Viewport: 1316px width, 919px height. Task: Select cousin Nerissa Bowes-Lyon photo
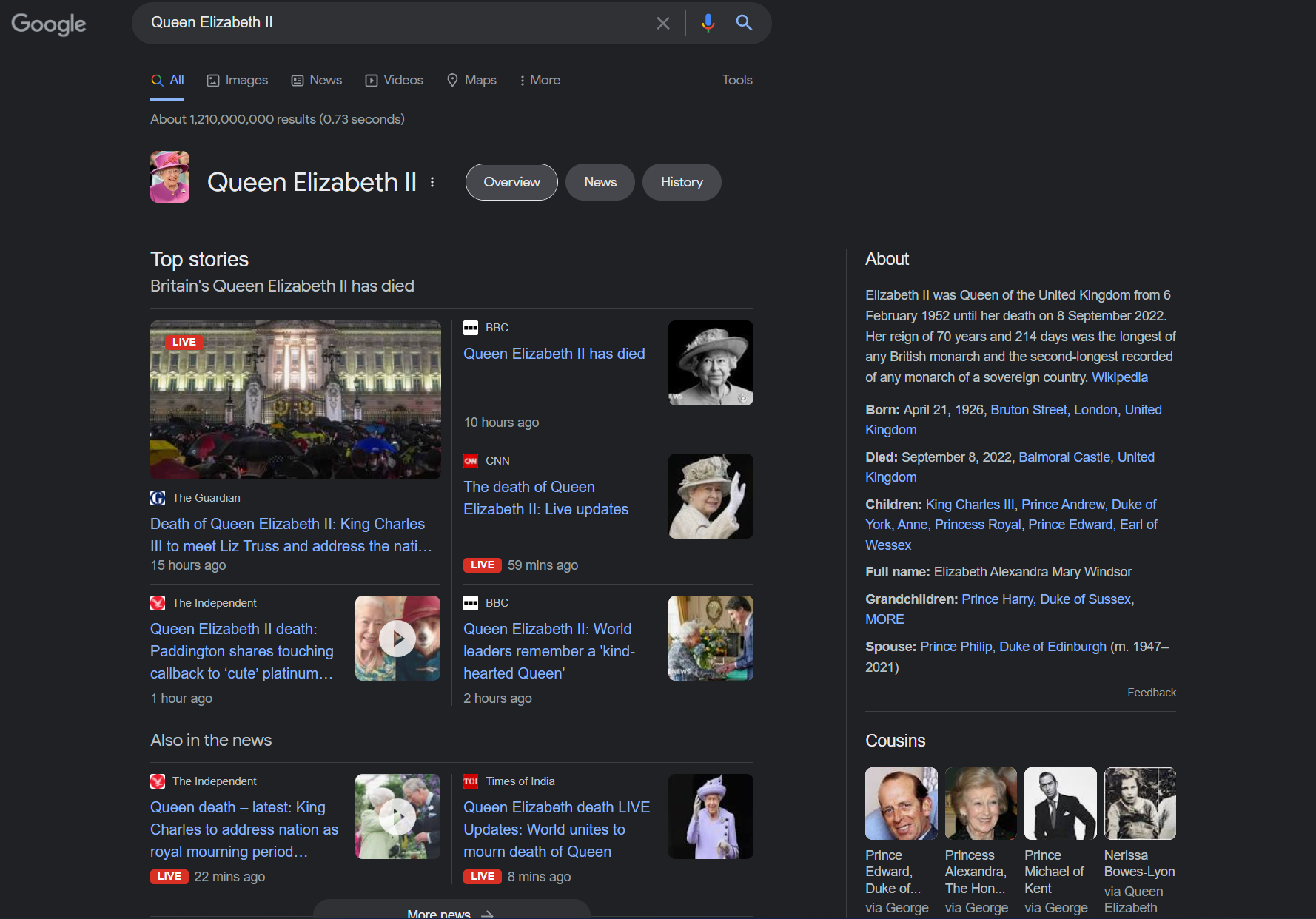(1140, 804)
